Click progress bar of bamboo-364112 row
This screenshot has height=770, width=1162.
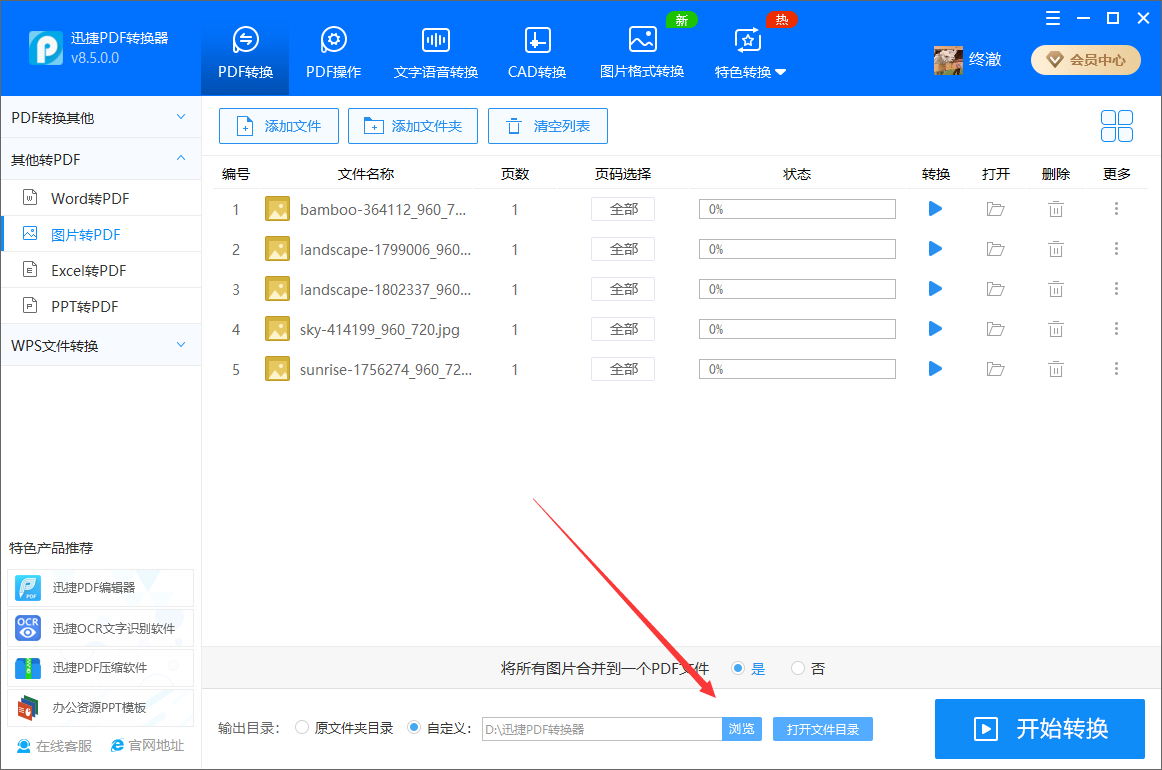797,209
